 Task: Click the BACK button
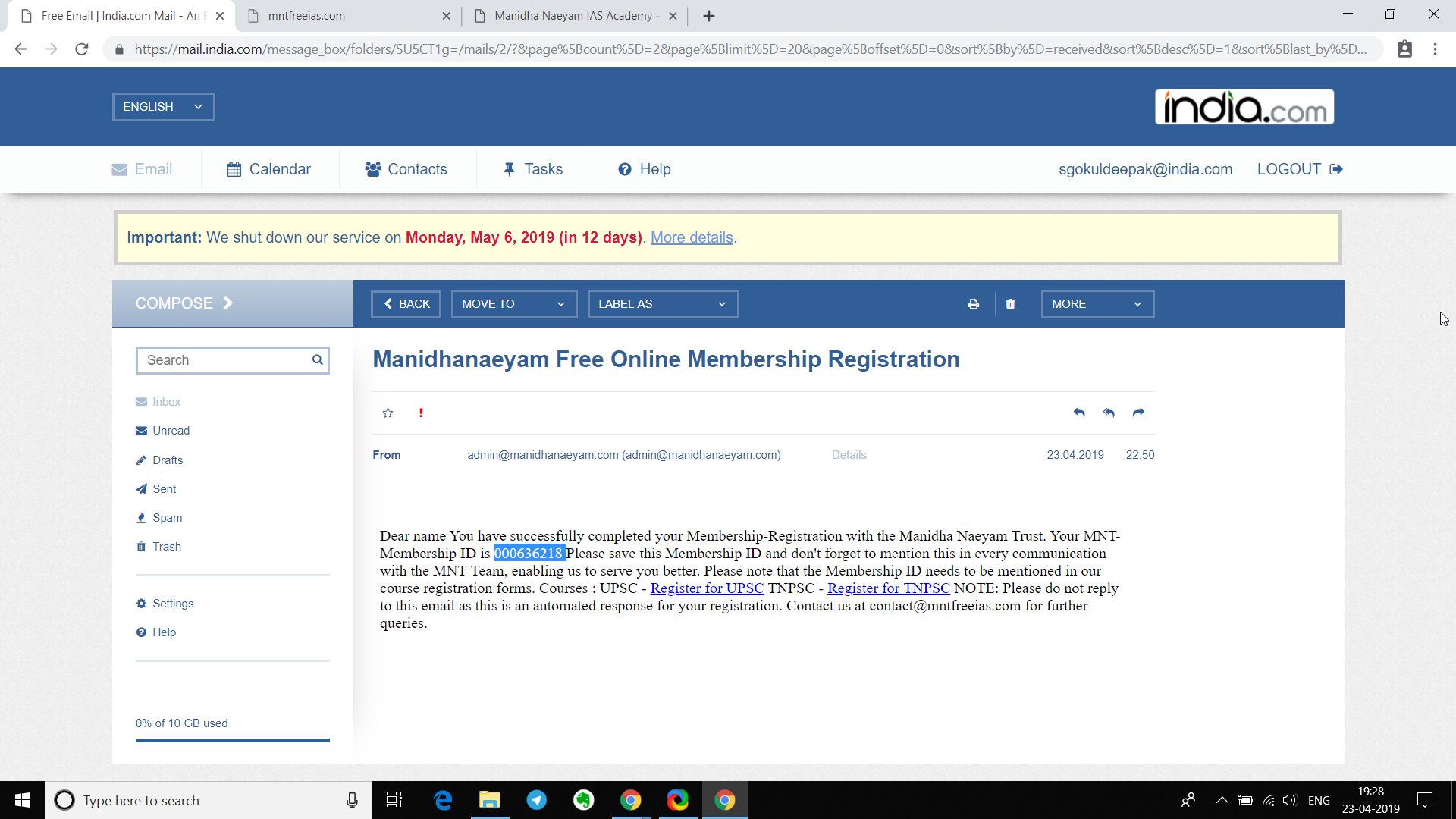pos(406,304)
